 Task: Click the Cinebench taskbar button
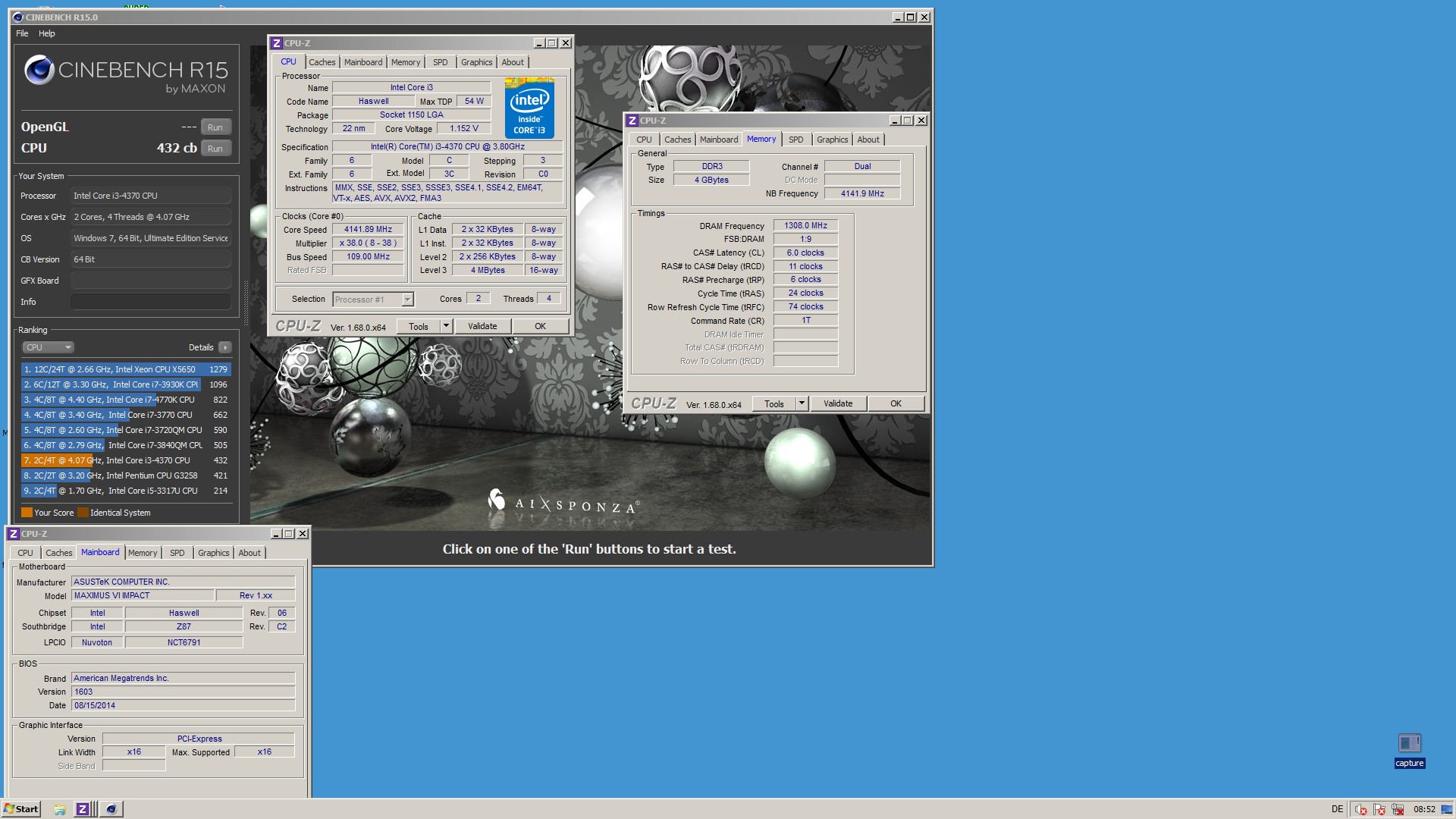click(x=111, y=809)
